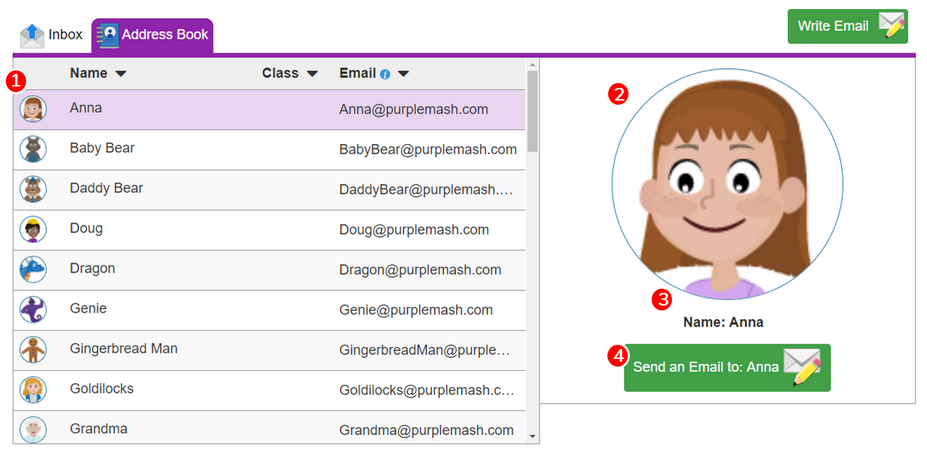Expand the Email column dropdown arrow
This screenshot has height=451, width=927.
pyautogui.click(x=403, y=74)
